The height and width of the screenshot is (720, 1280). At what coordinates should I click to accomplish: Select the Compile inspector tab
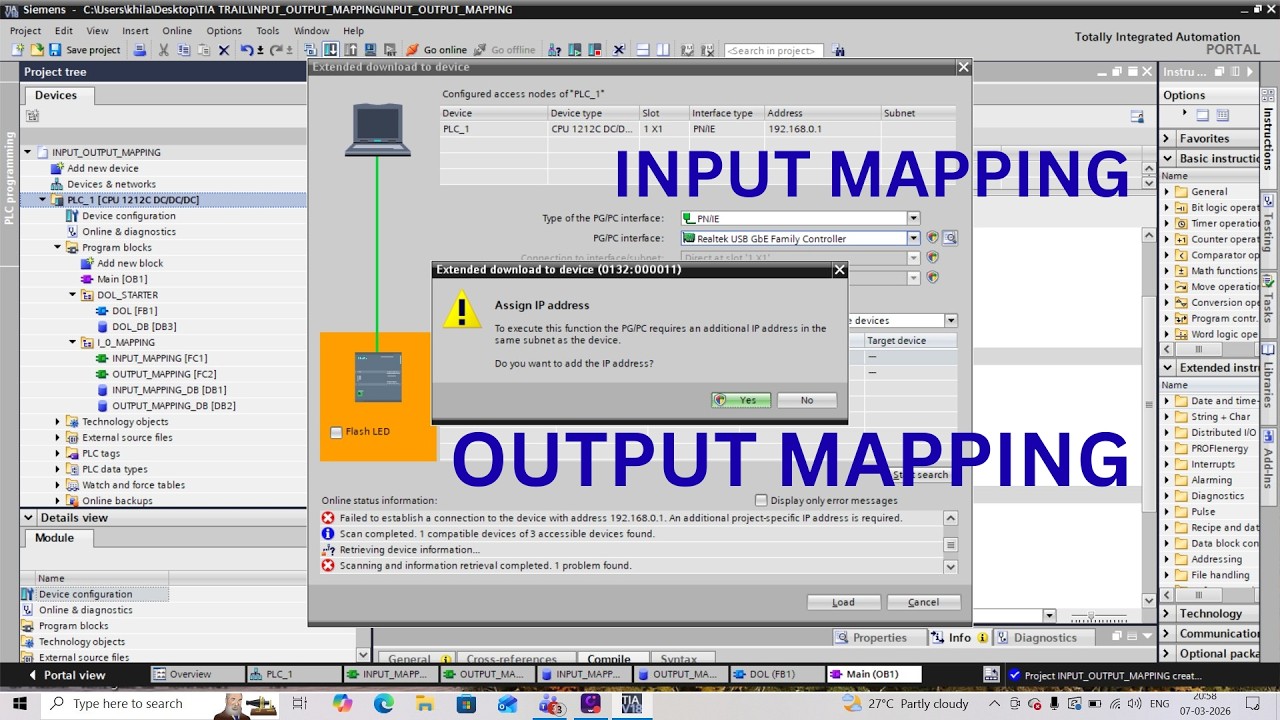tap(609, 659)
